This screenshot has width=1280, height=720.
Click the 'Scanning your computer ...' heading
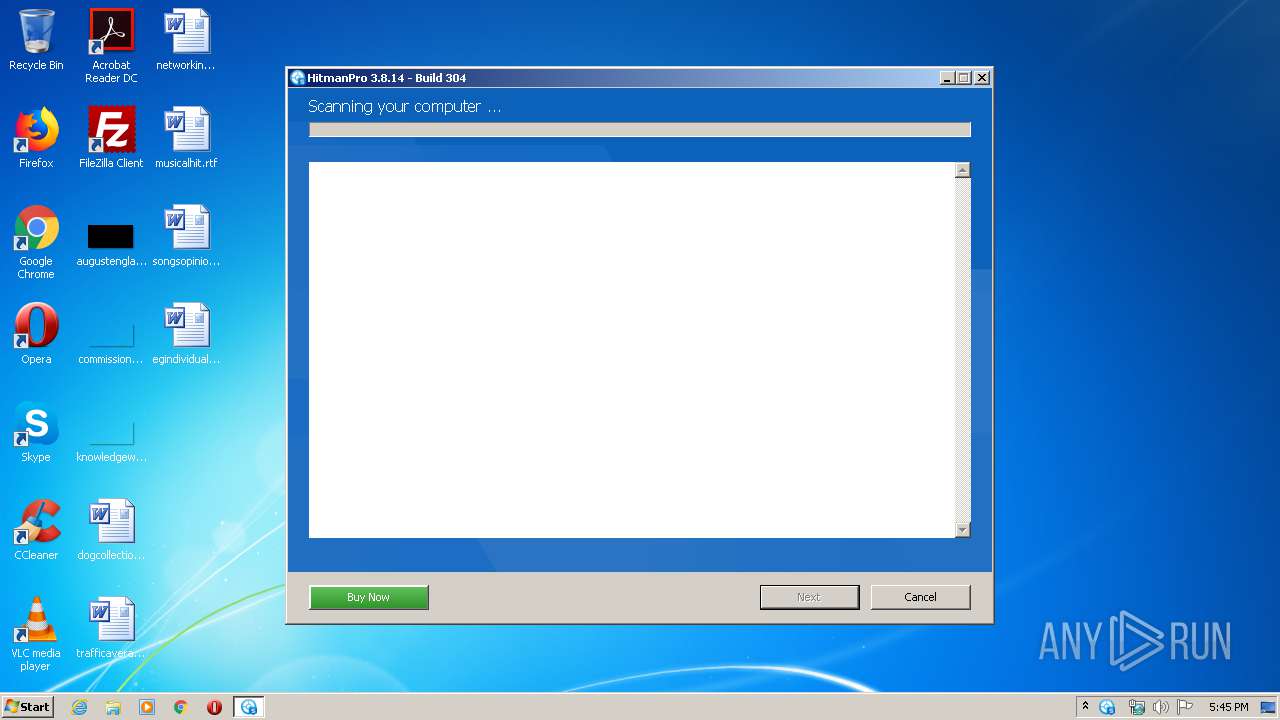[x=404, y=106]
